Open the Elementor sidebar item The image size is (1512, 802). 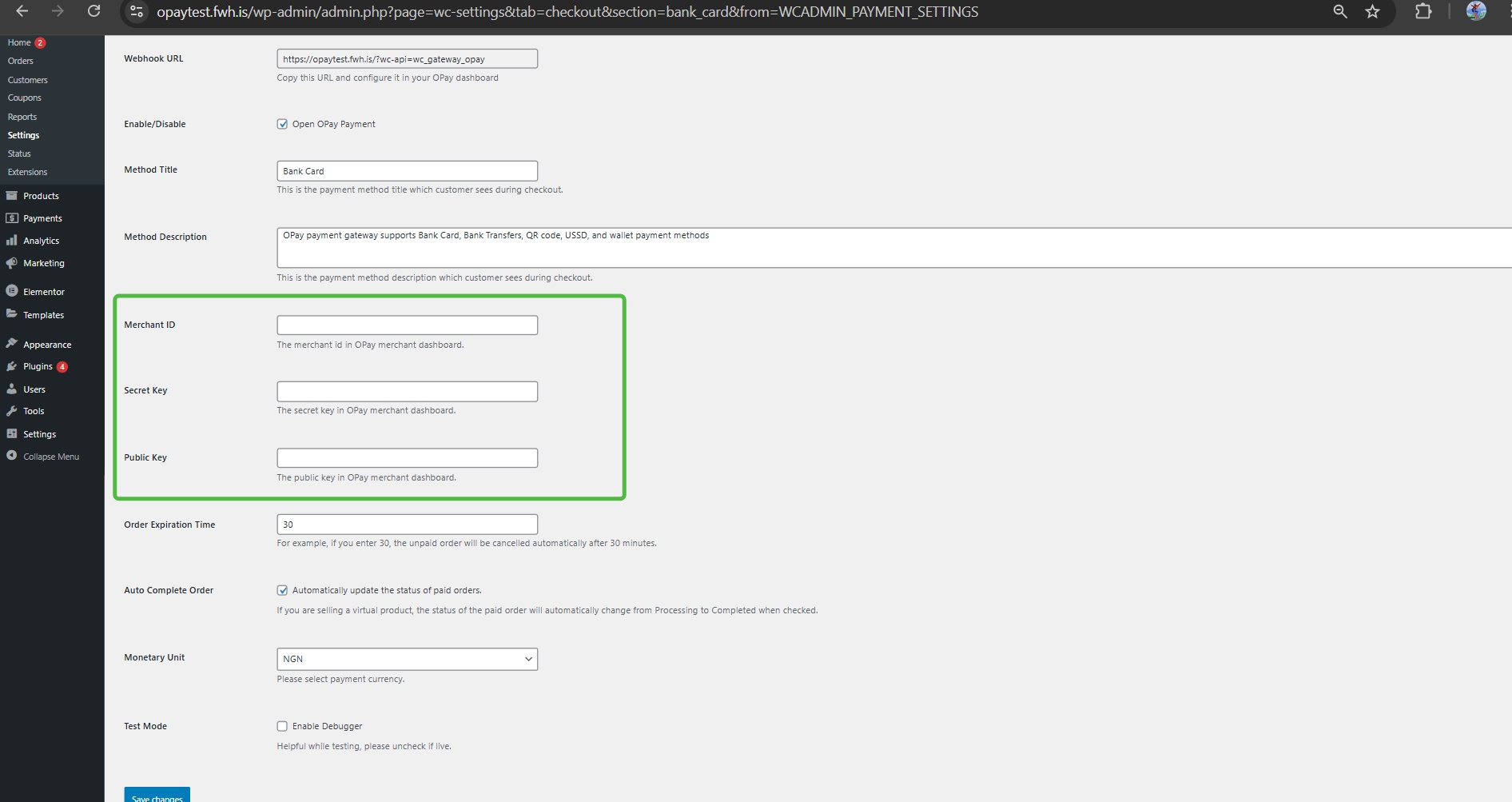click(x=42, y=291)
